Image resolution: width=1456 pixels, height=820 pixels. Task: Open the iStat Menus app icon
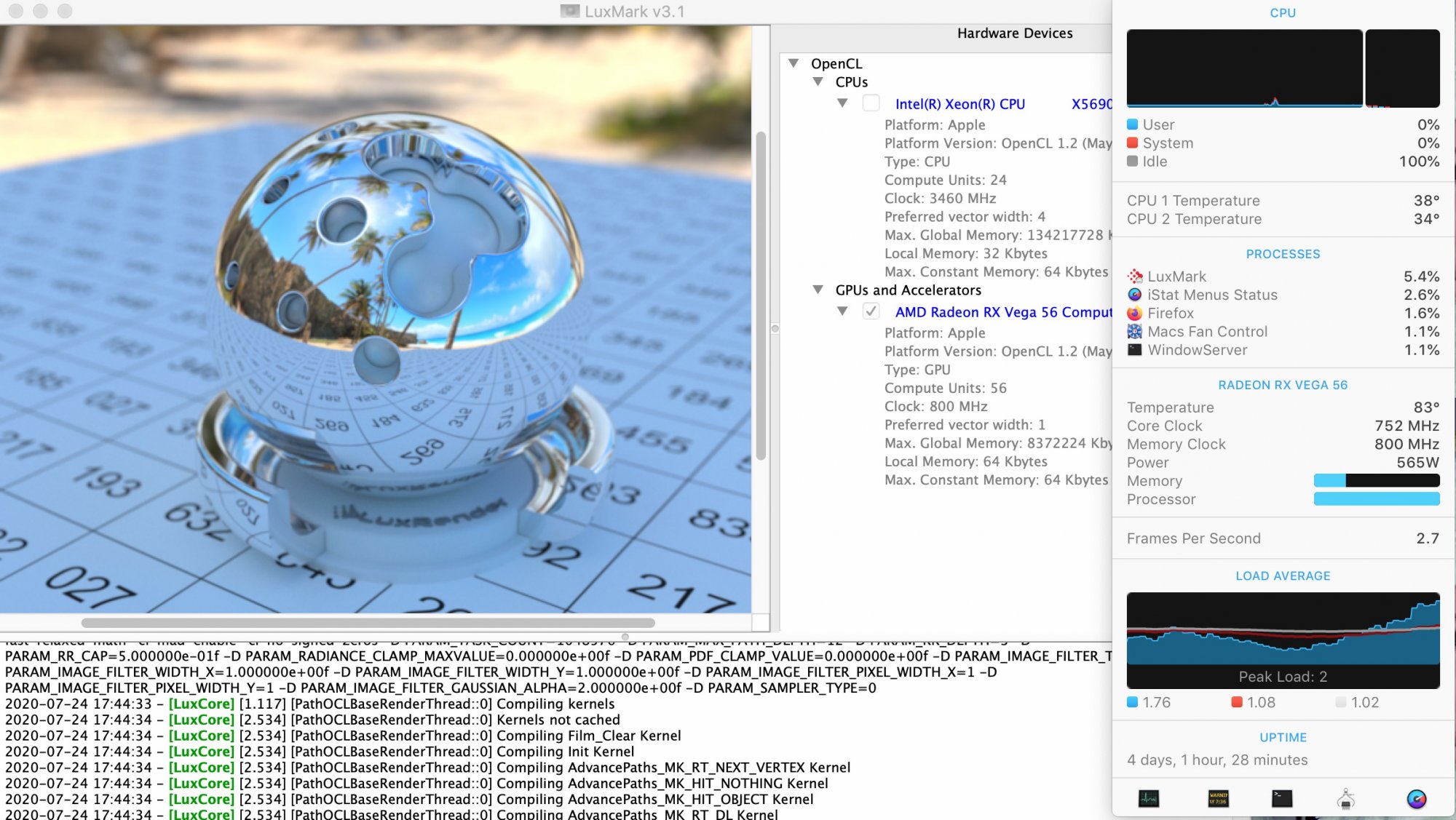[x=1416, y=799]
